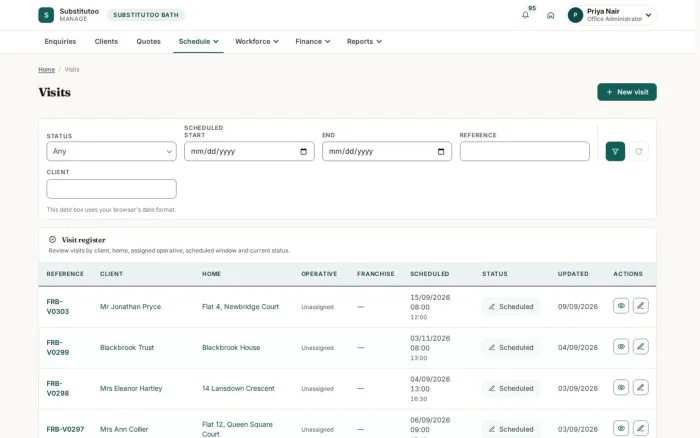This screenshot has width=700, height=438.
Task: Focus the Client filter field
Action: 111,189
